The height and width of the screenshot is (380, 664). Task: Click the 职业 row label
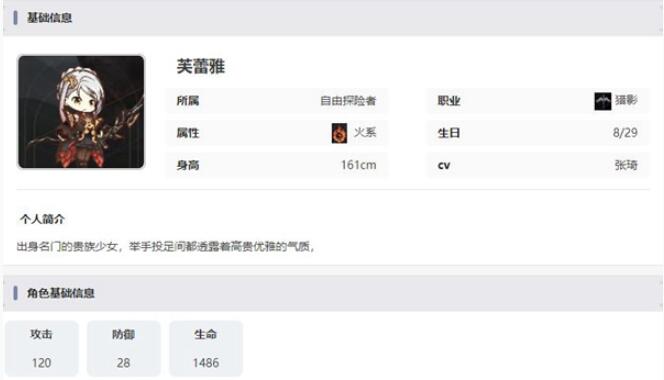[449, 101]
